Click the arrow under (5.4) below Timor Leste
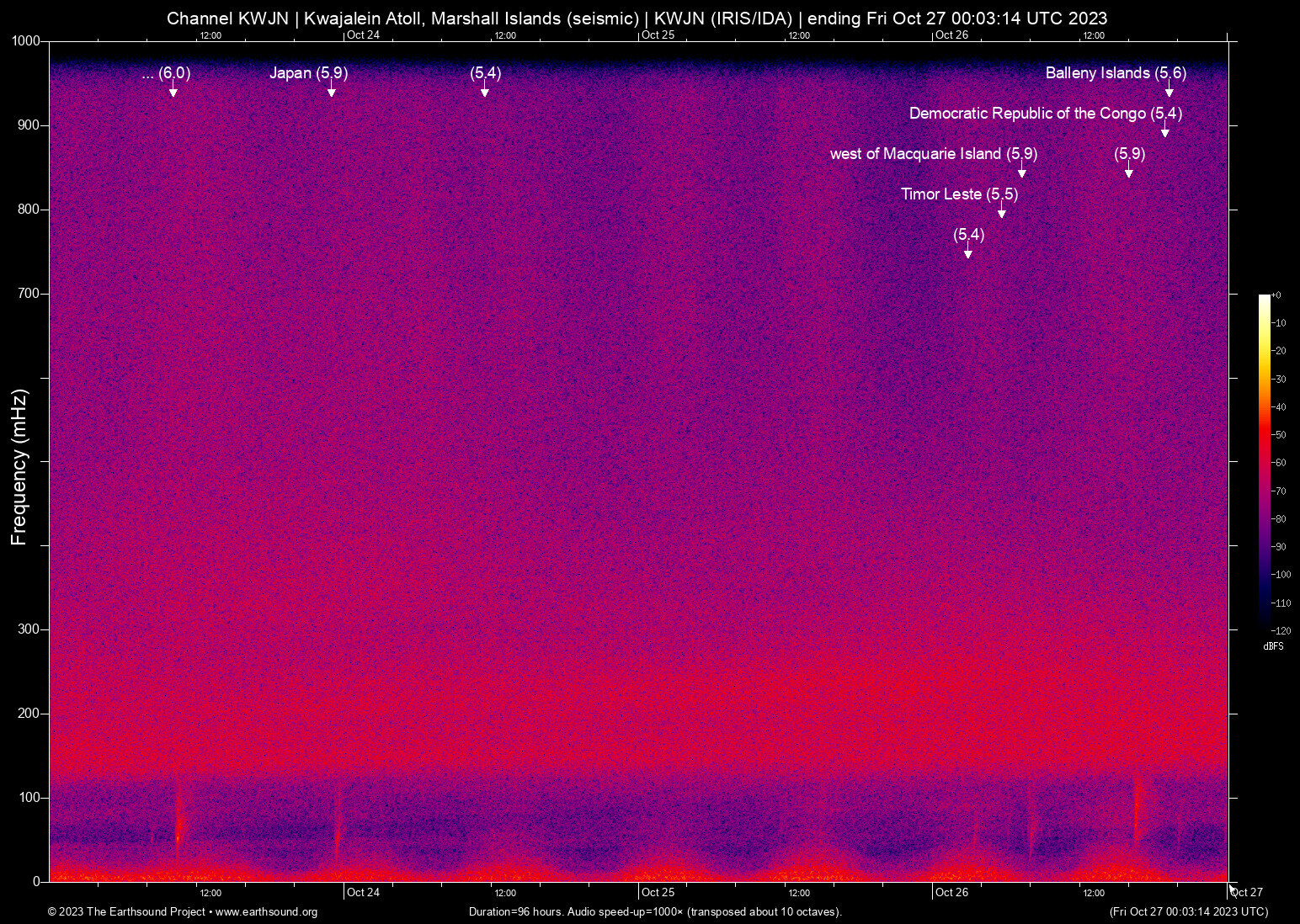1300x924 pixels. [x=968, y=253]
